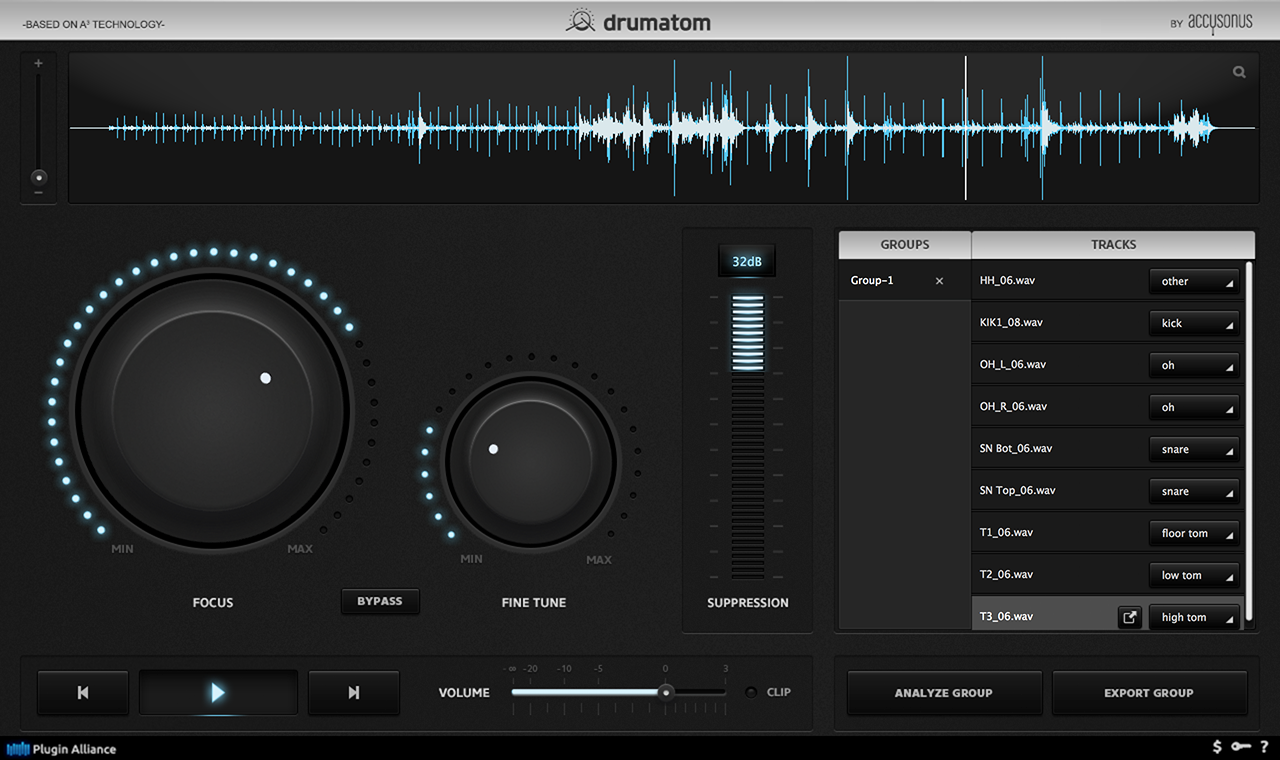This screenshot has height=760, width=1280.
Task: Select the SN Bot_06.wav track name
Action: click(1016, 449)
